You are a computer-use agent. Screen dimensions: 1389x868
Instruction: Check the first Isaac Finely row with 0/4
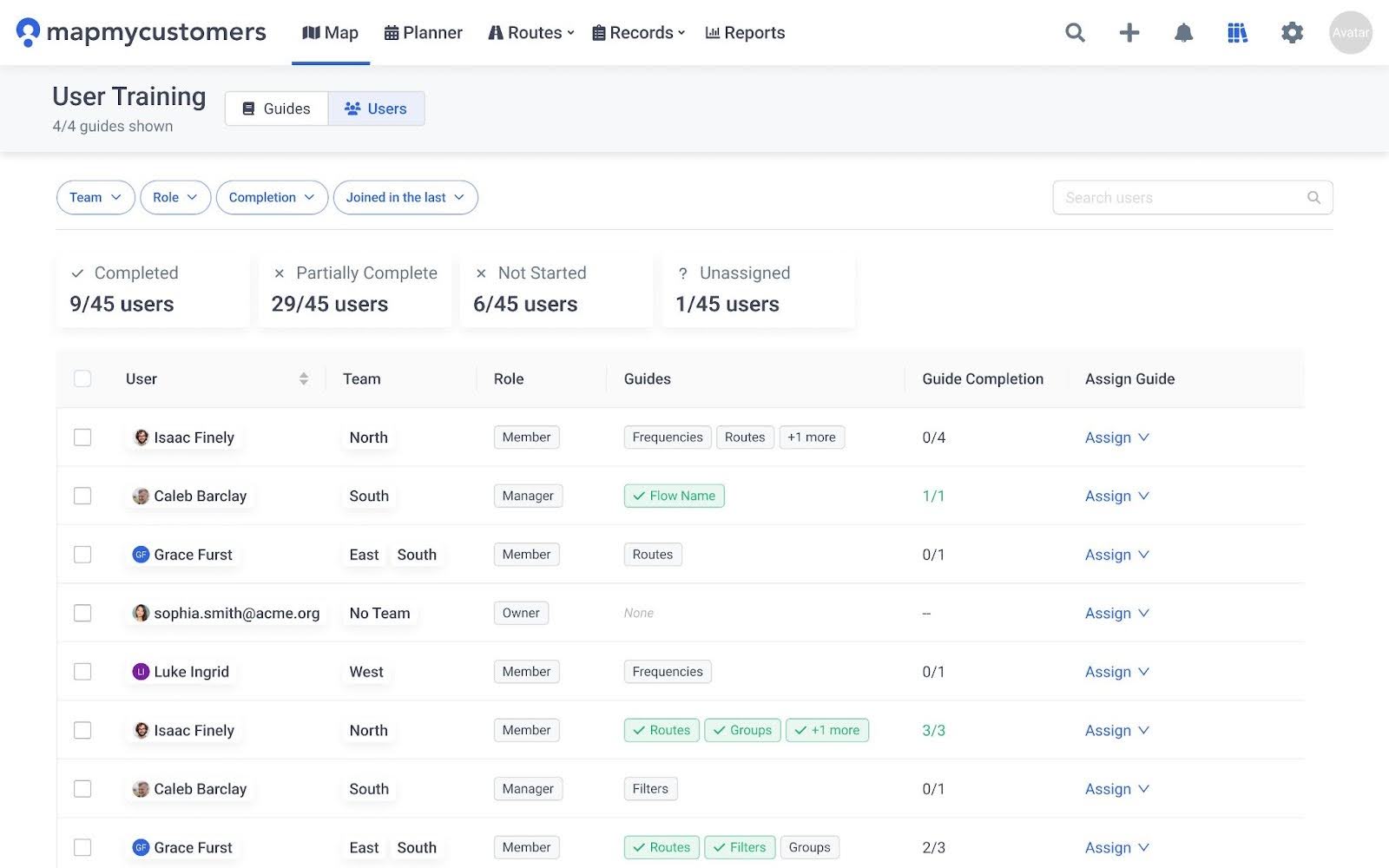tap(82, 437)
